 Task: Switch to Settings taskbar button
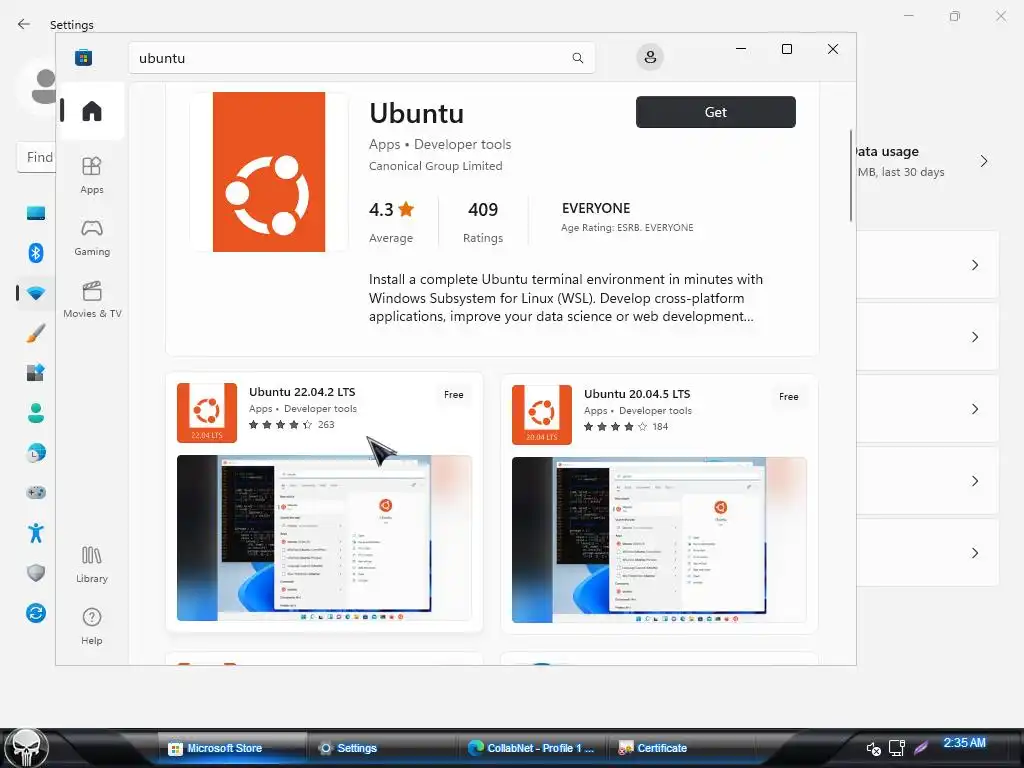point(381,748)
